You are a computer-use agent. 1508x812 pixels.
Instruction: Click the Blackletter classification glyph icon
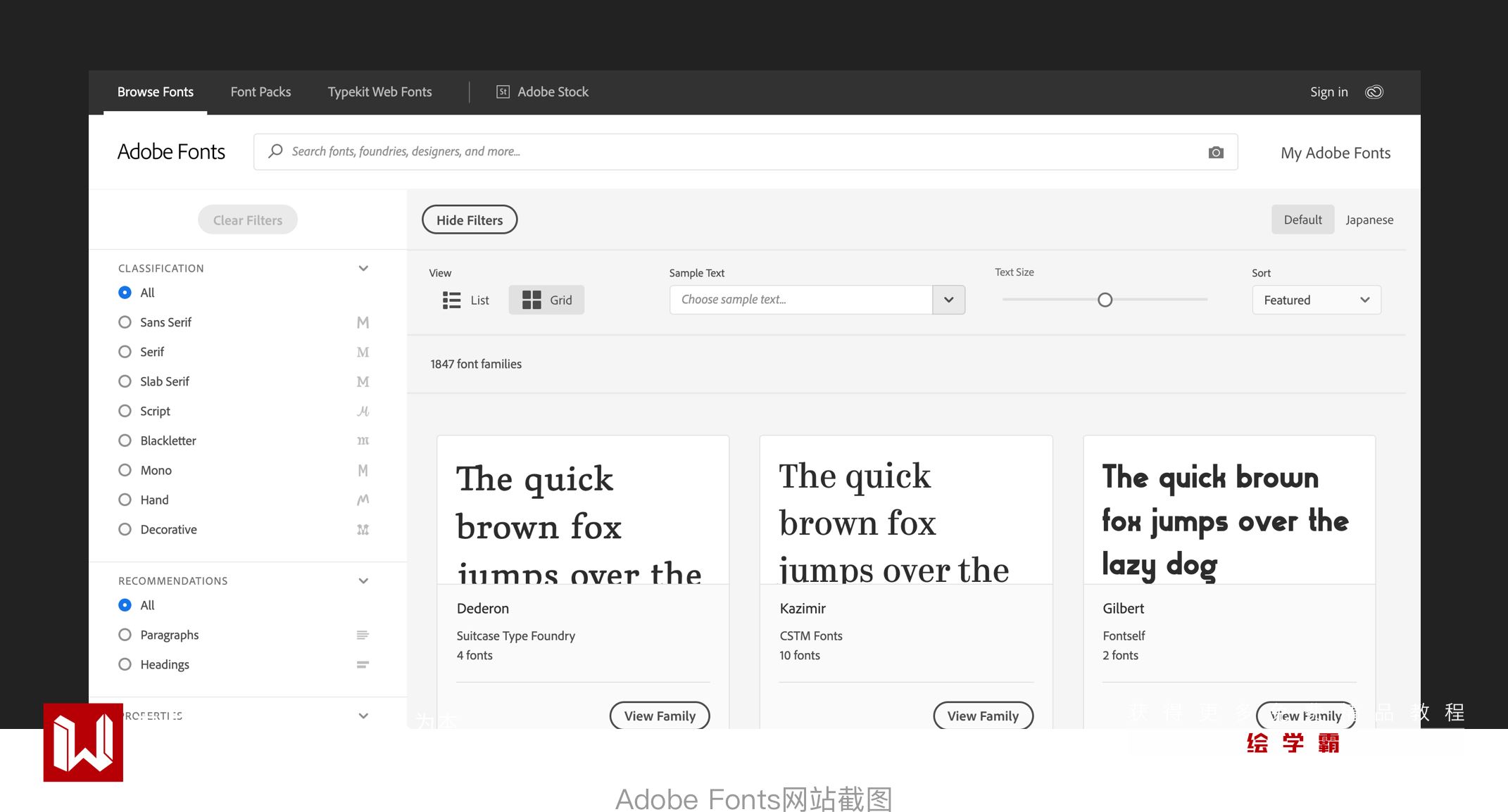tap(363, 440)
